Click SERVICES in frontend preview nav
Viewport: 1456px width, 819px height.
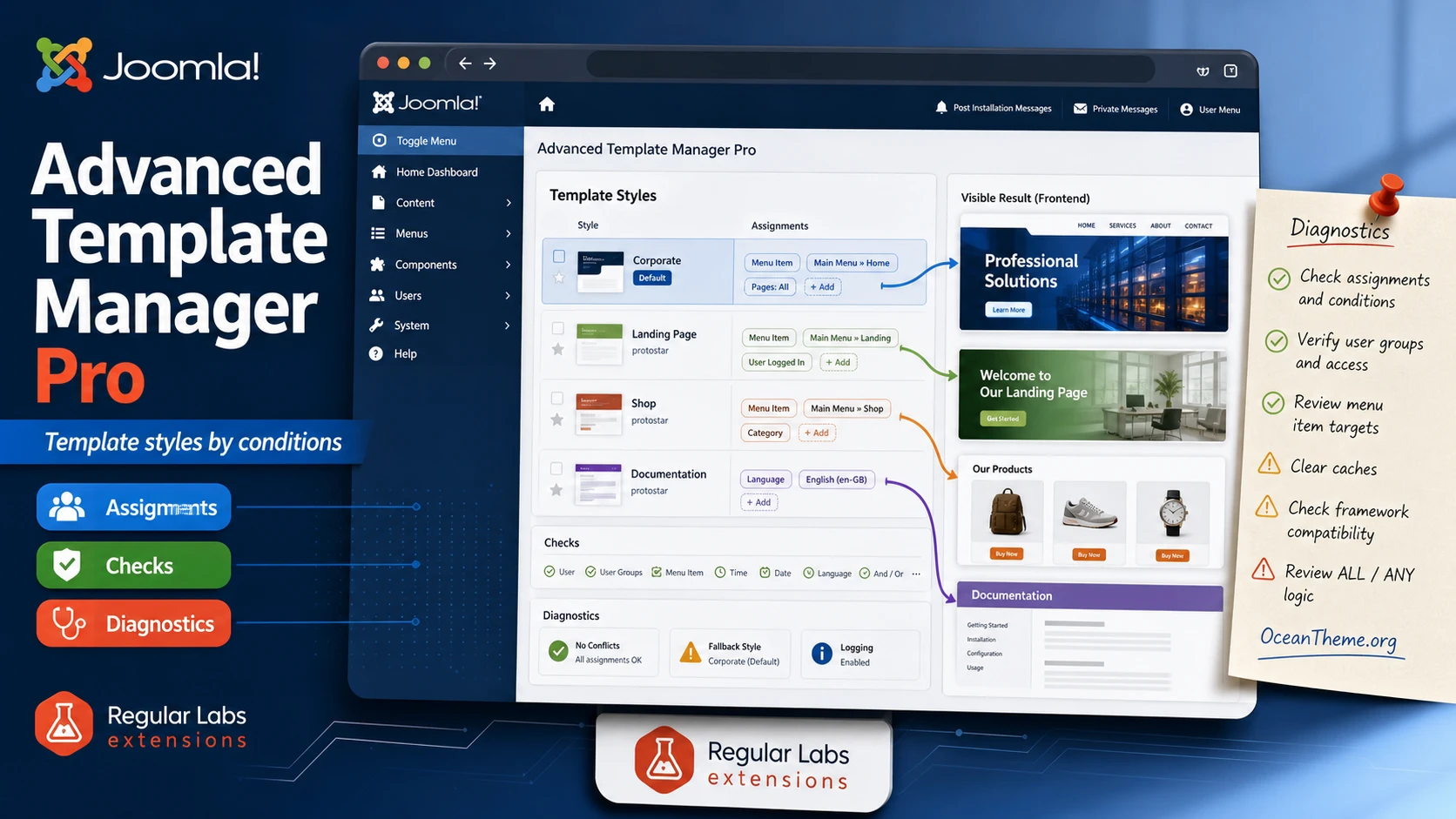point(1122,225)
